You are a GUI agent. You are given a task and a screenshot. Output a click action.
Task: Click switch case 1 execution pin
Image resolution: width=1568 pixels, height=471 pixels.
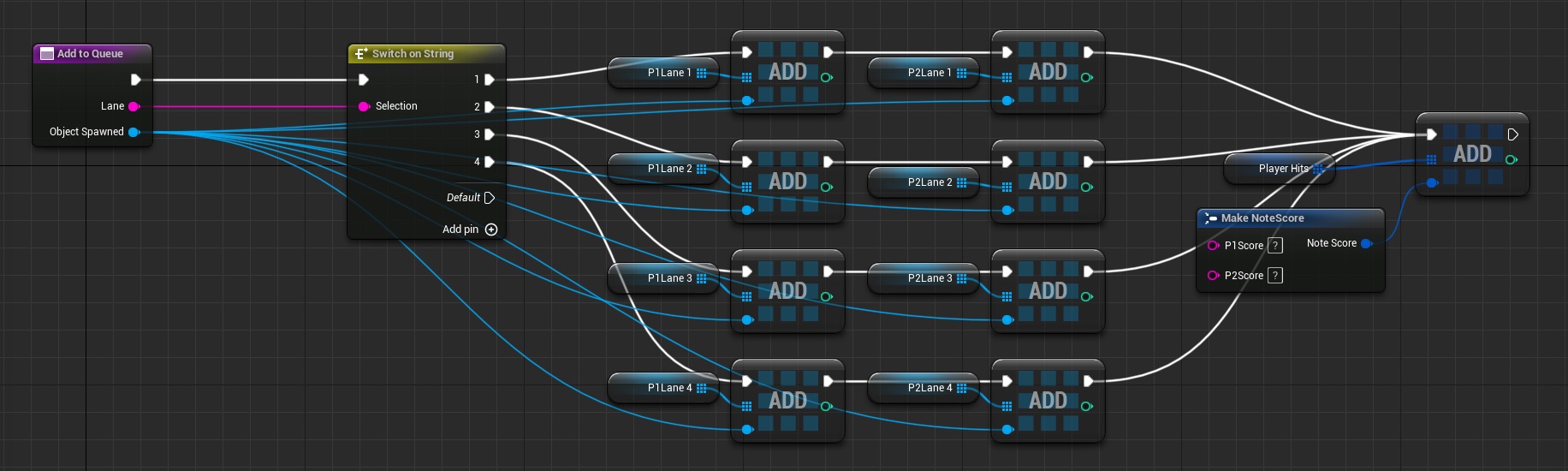click(x=490, y=80)
